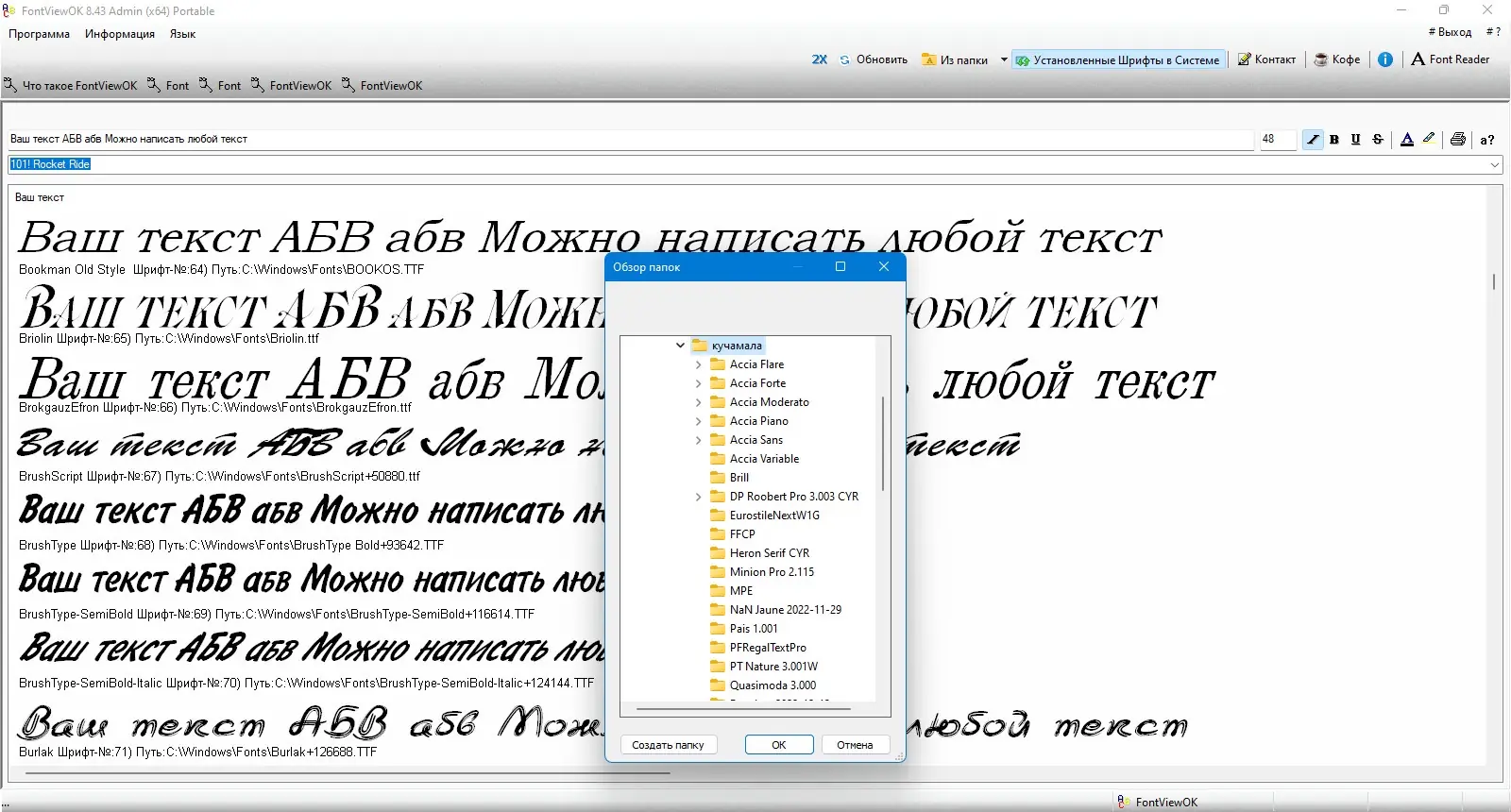Click the blue info icon
The image size is (1511, 812).
pyautogui.click(x=1385, y=59)
